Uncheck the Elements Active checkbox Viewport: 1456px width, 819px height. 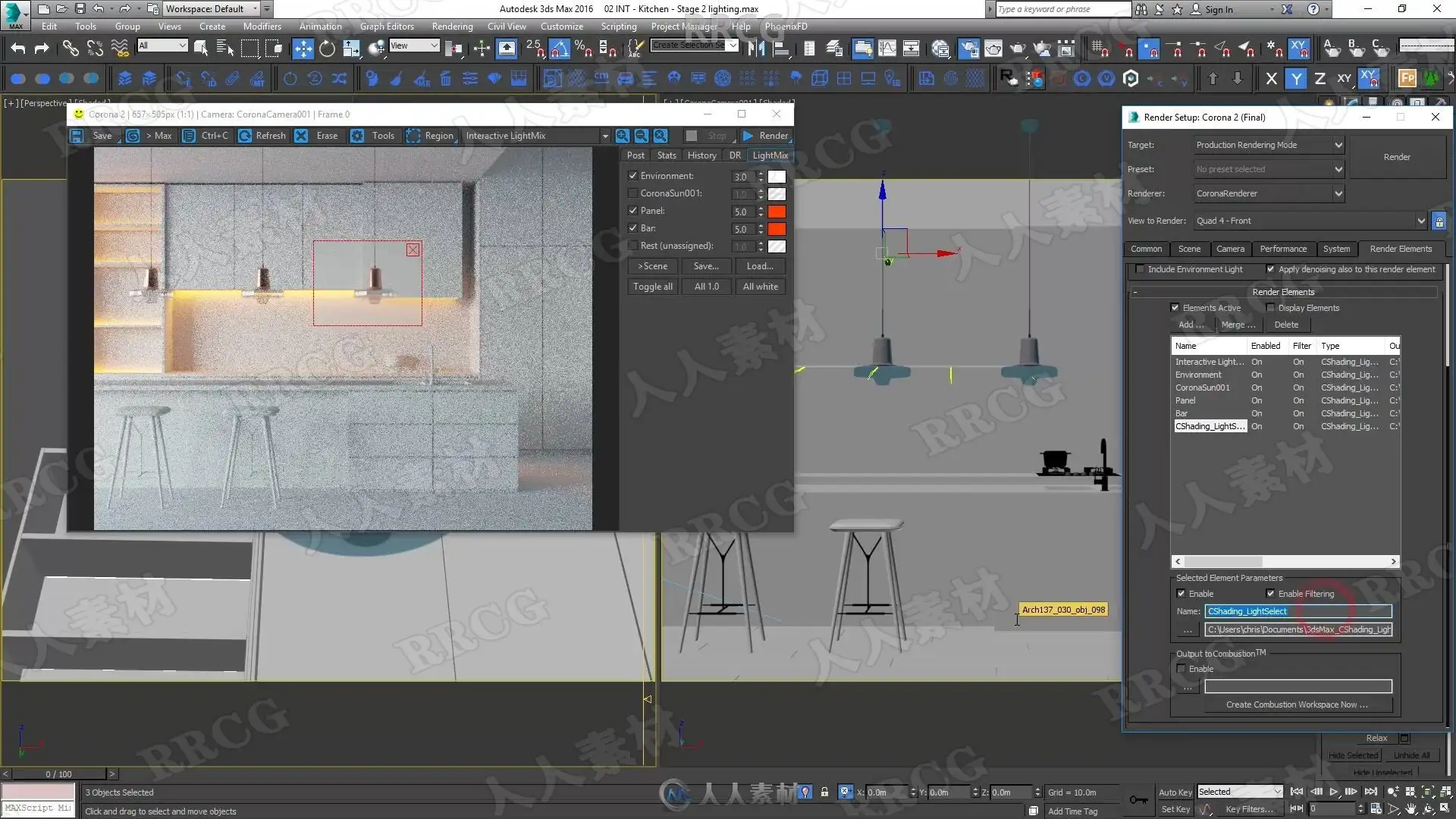[1175, 308]
